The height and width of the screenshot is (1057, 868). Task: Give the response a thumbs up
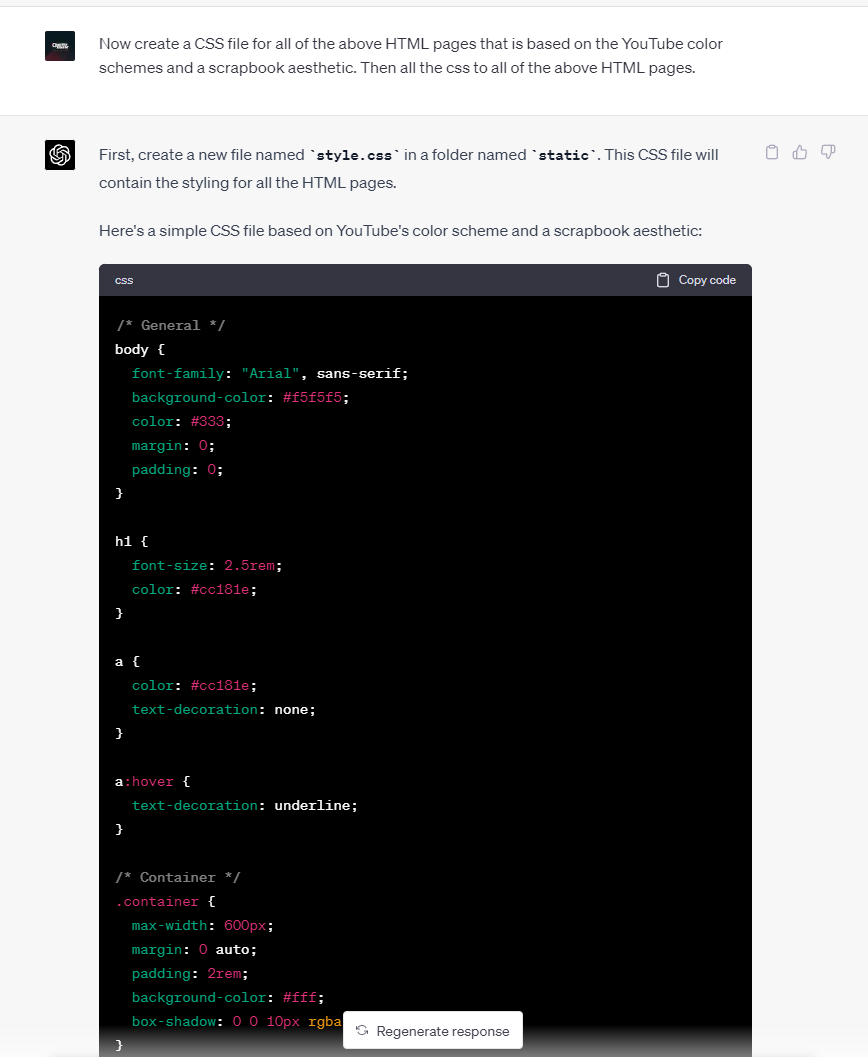pos(800,152)
